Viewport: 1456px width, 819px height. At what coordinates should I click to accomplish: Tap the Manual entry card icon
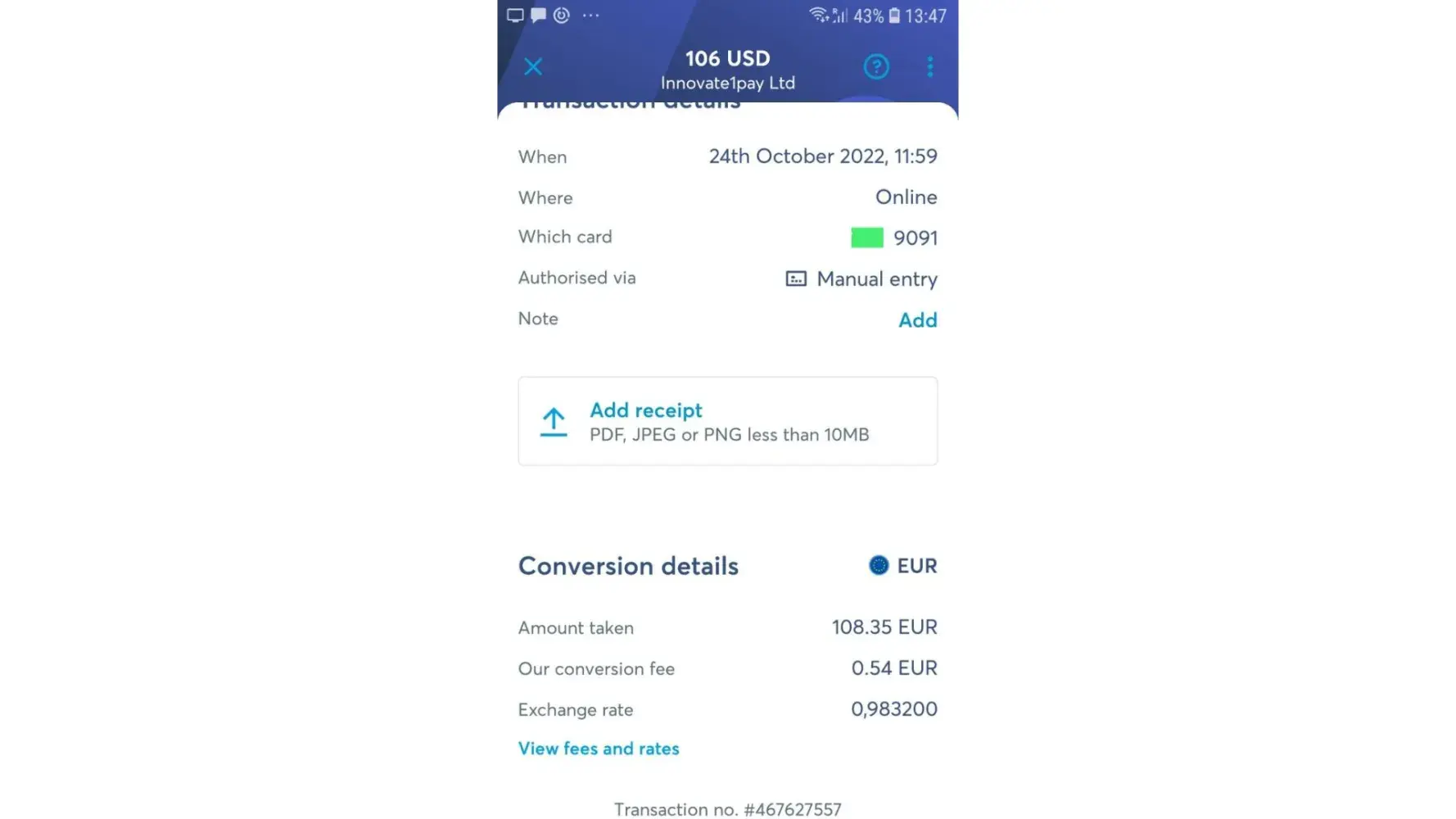(x=796, y=279)
